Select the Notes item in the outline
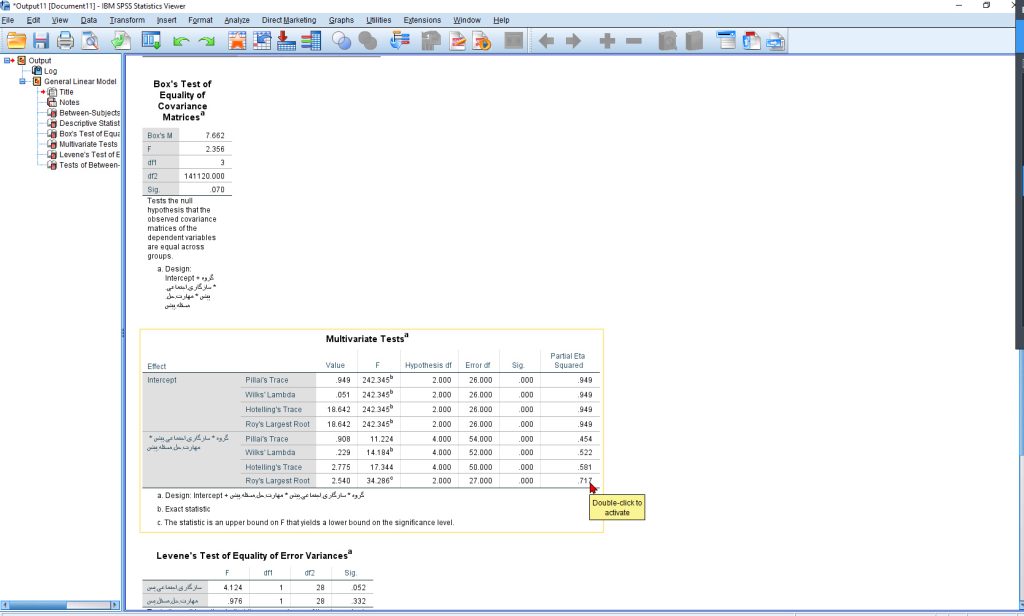Viewport: 1024px width, 616px height. click(69, 103)
